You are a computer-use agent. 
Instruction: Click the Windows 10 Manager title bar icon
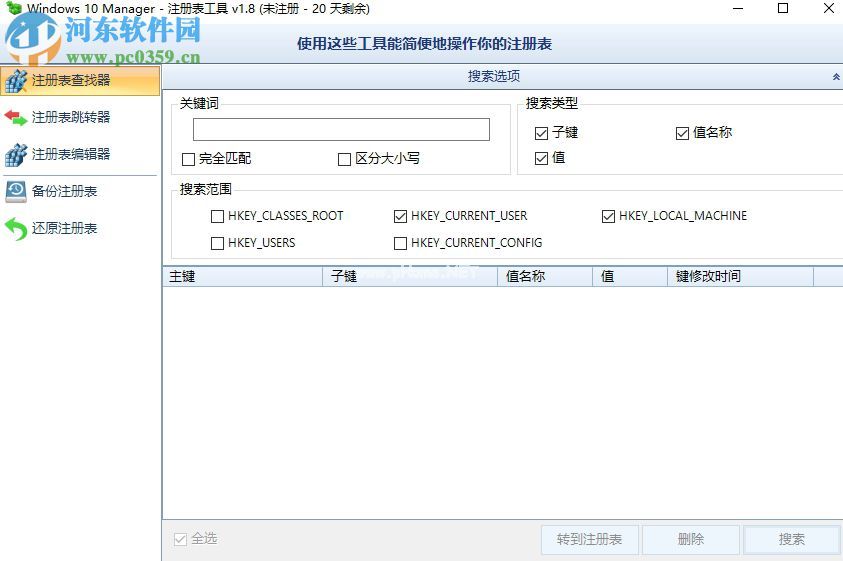click(14, 8)
